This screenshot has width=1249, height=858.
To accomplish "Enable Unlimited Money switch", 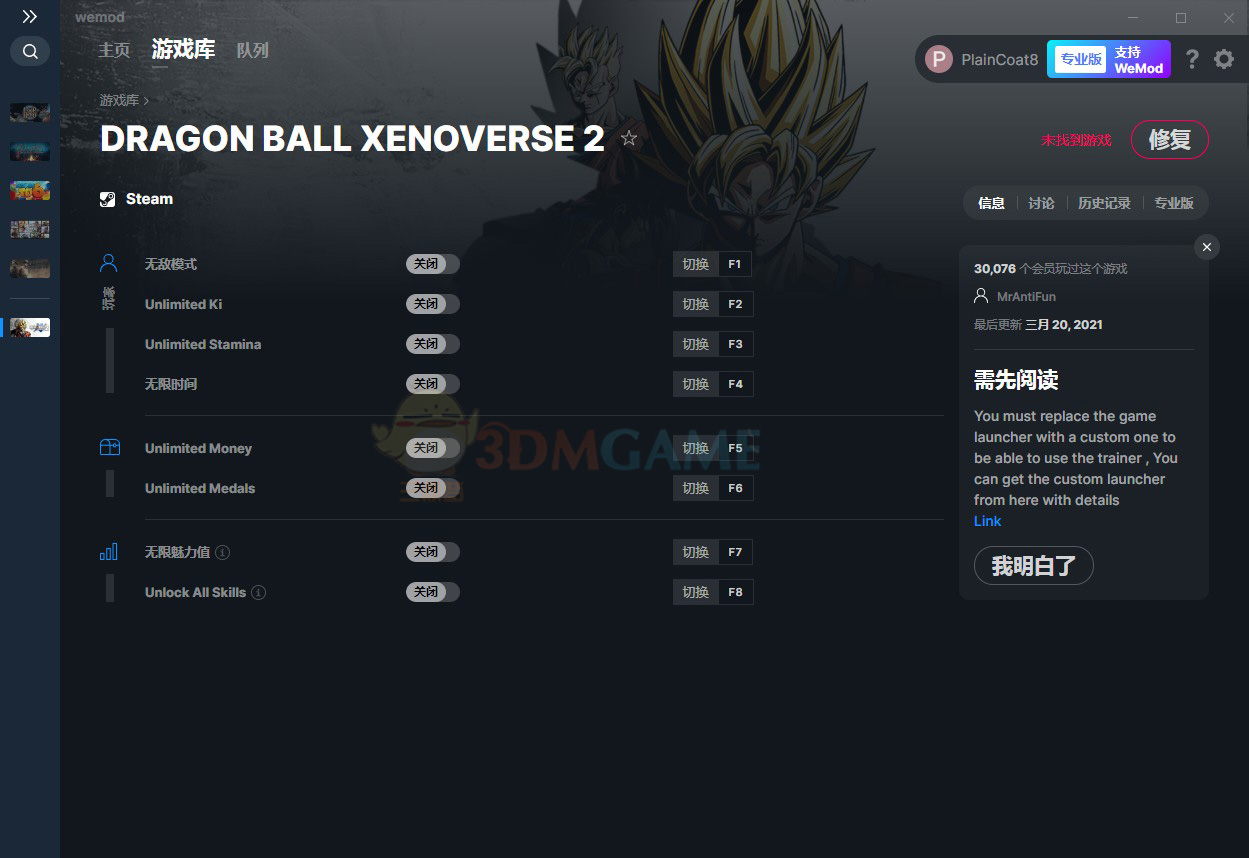I will pyautogui.click(x=433, y=448).
